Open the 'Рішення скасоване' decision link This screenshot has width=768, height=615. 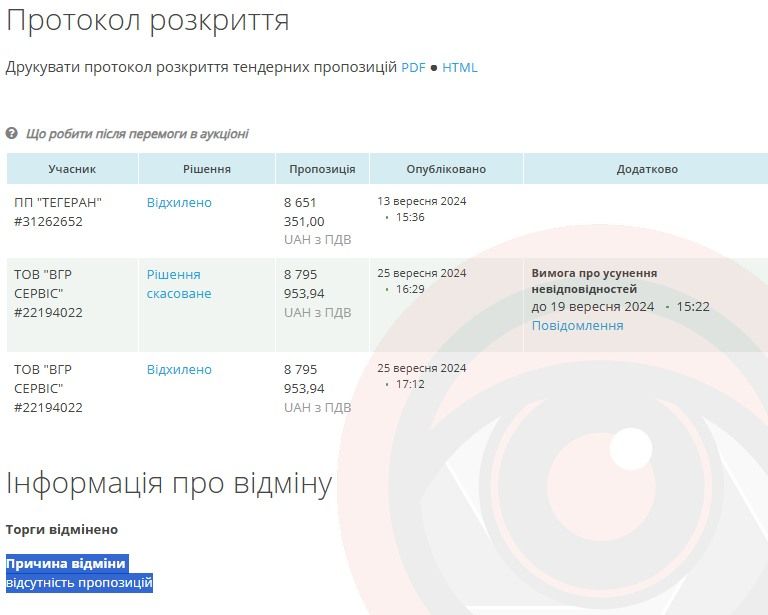point(179,284)
